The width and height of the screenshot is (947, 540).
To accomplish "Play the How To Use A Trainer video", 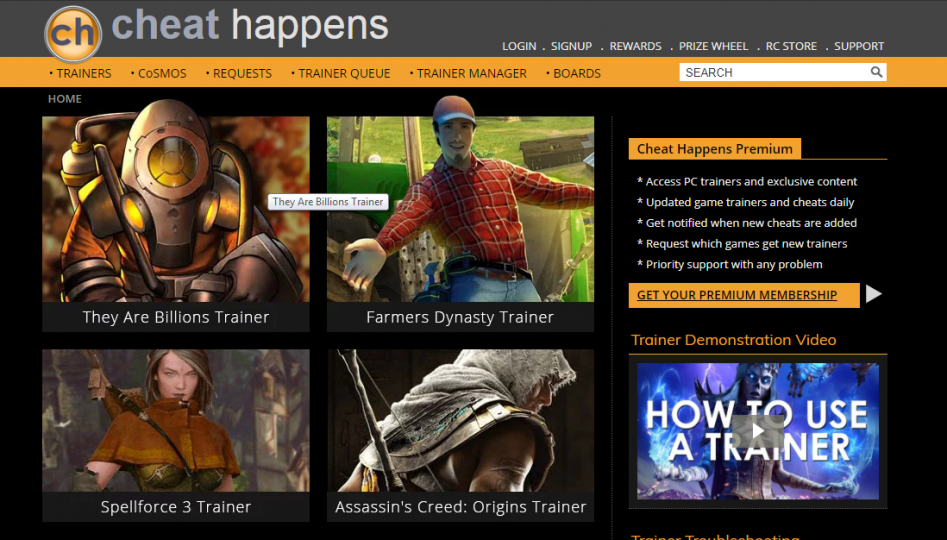I will click(757, 431).
